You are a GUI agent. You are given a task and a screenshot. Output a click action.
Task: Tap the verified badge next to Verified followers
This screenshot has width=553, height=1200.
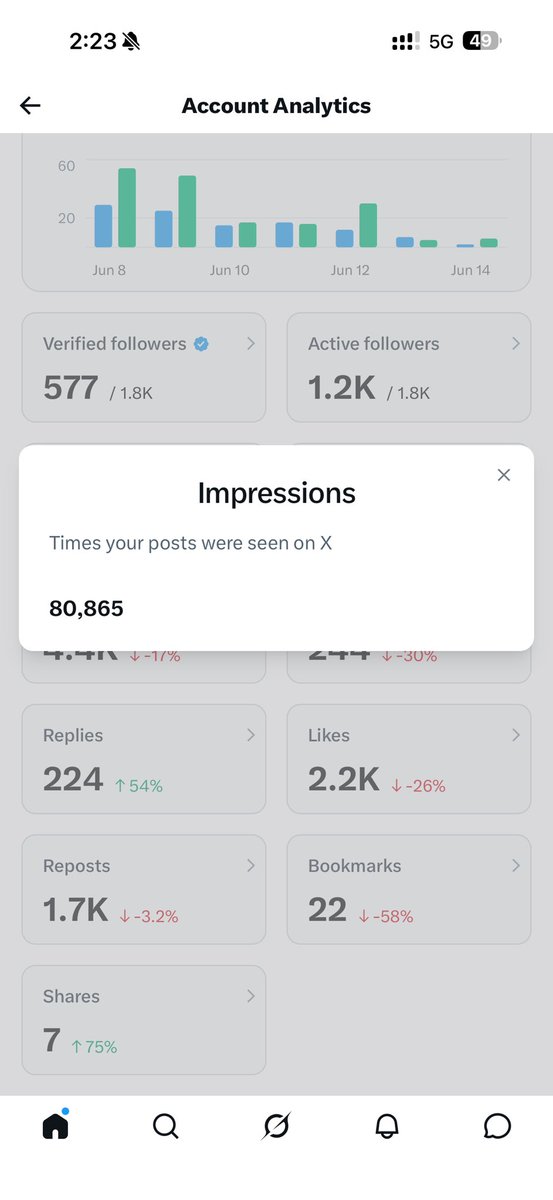pos(201,344)
